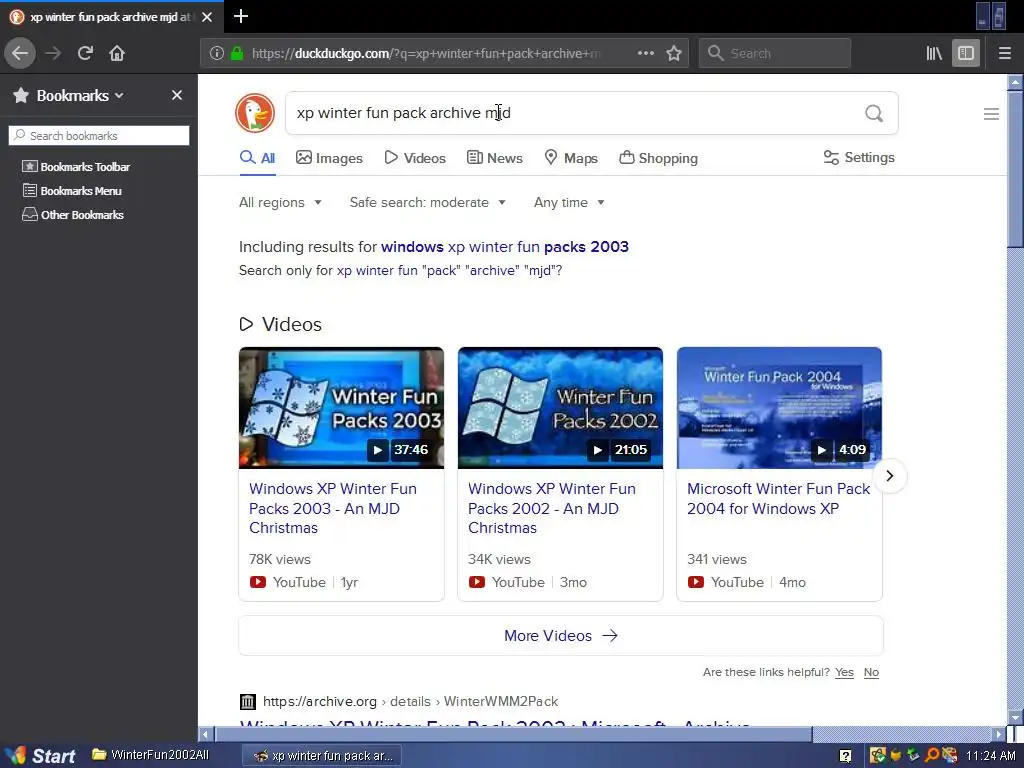Answer No to links helpful
Screen dimensions: 1024x768
coord(871,672)
